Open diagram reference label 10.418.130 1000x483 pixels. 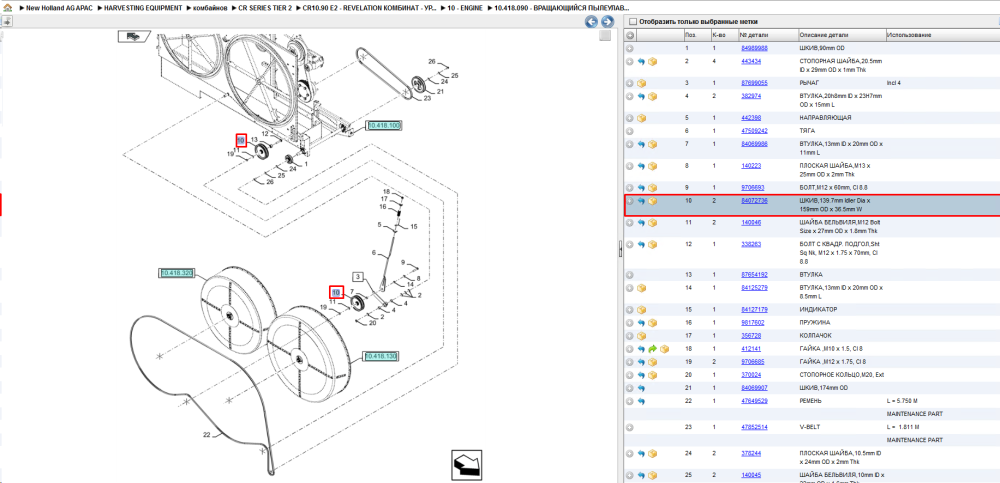pyautogui.click(x=381, y=356)
